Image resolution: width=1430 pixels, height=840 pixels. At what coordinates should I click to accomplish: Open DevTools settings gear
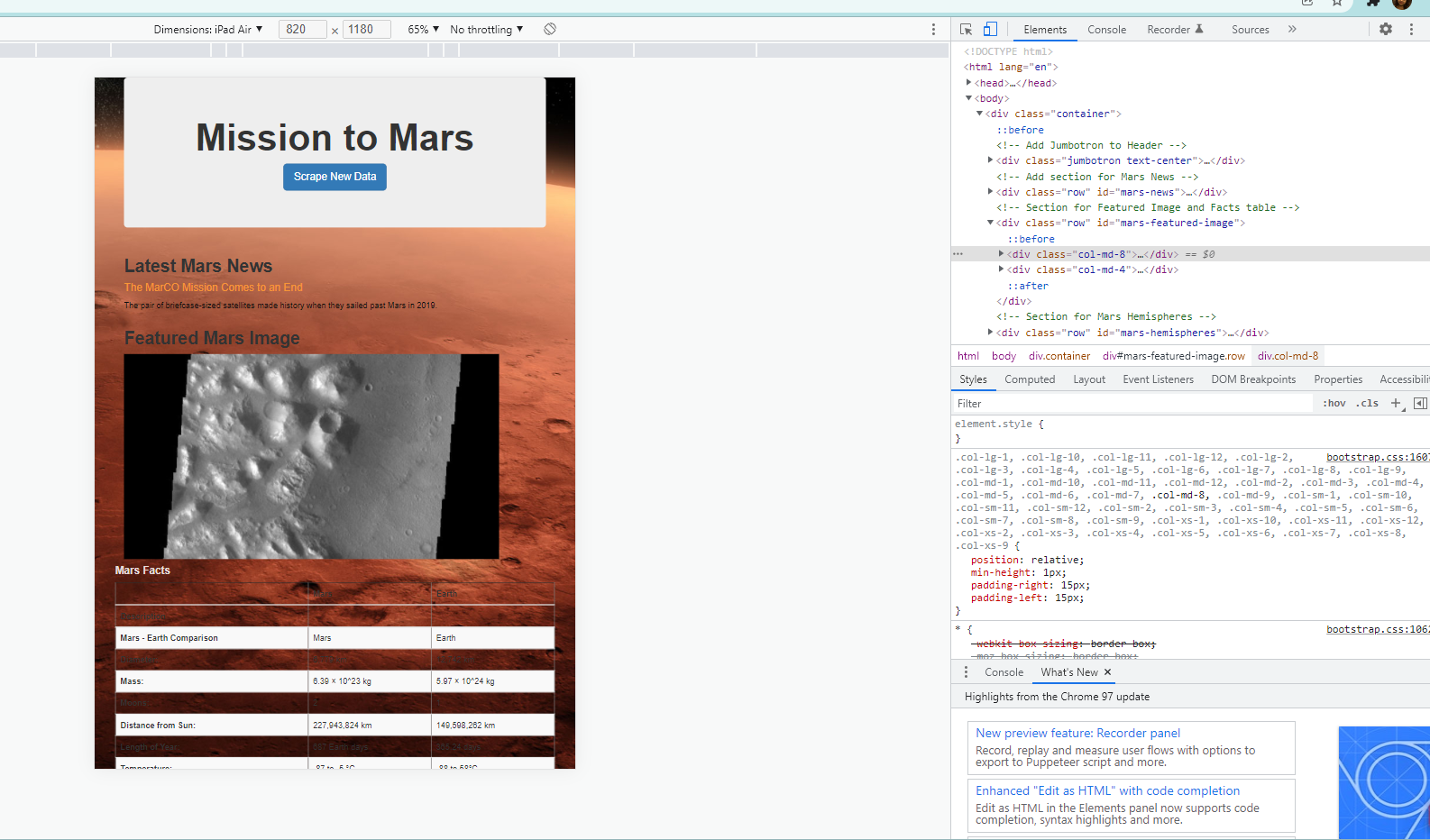pyautogui.click(x=1386, y=29)
